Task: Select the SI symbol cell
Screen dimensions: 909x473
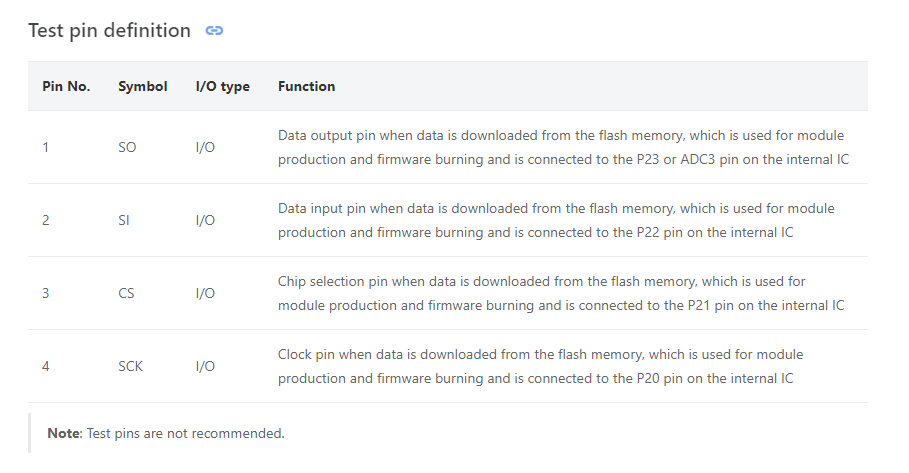Action: pyautogui.click(x=123, y=220)
